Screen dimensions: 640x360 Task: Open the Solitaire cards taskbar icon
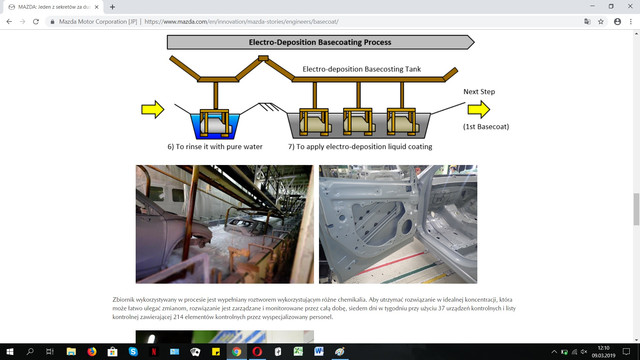tap(195, 351)
